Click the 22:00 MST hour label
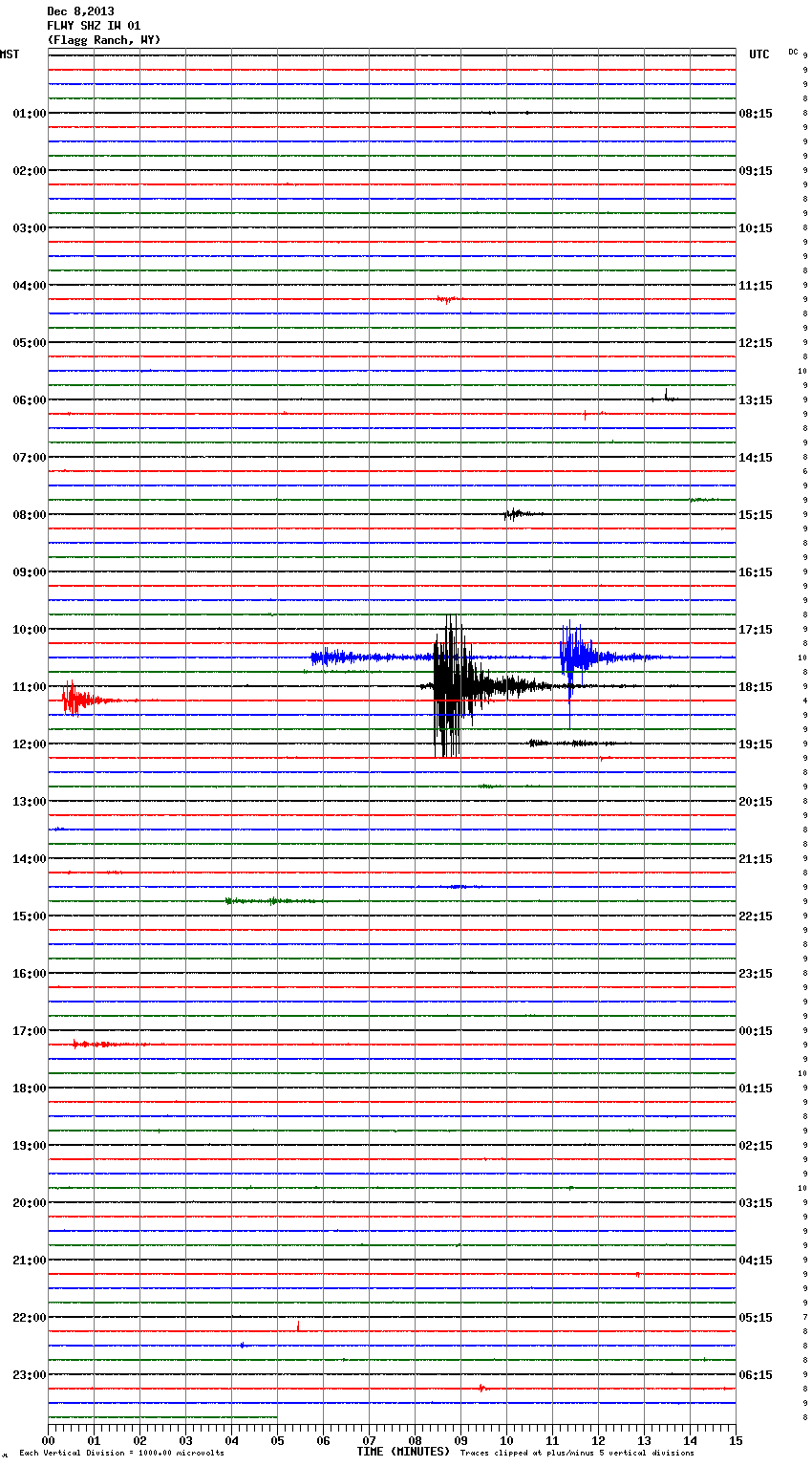Image resolution: width=812 pixels, height=1466 pixels. pyautogui.click(x=29, y=1318)
